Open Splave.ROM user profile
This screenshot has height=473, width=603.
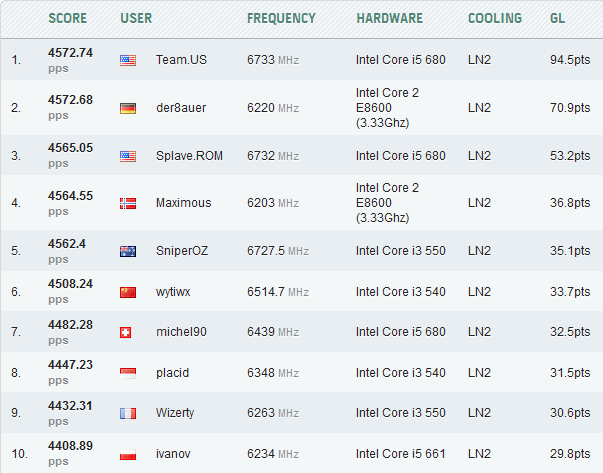point(189,156)
